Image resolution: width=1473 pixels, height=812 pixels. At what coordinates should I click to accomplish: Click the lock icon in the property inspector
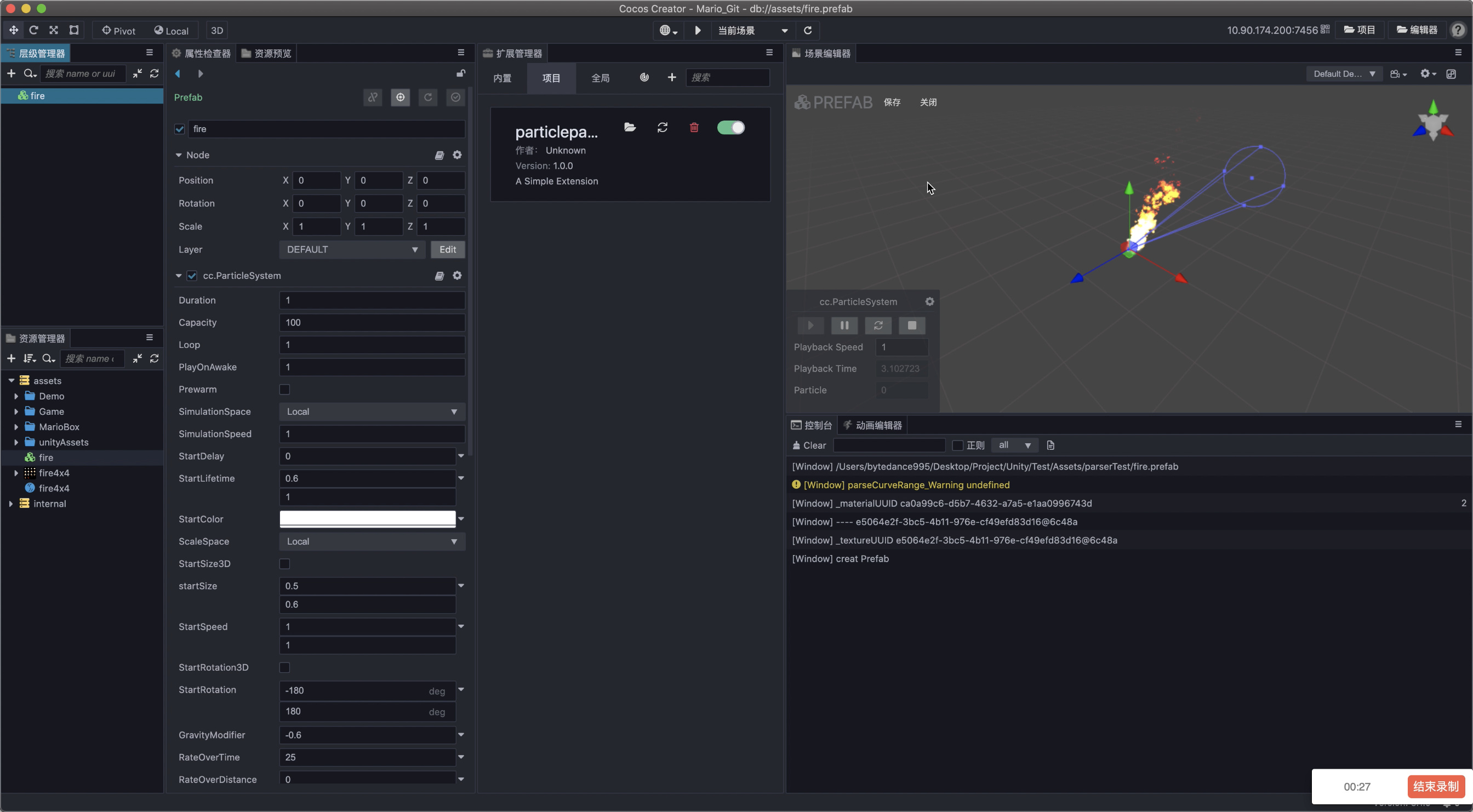460,73
